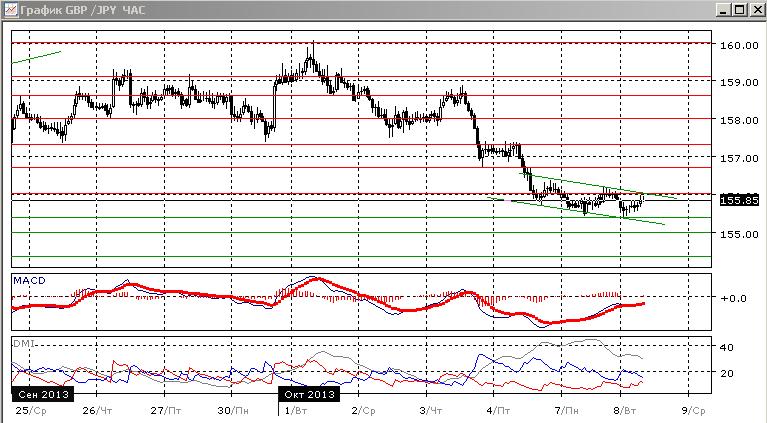Image resolution: width=767 pixels, height=423 pixels.
Task: Click the 160.00 price axis label
Action: point(739,45)
